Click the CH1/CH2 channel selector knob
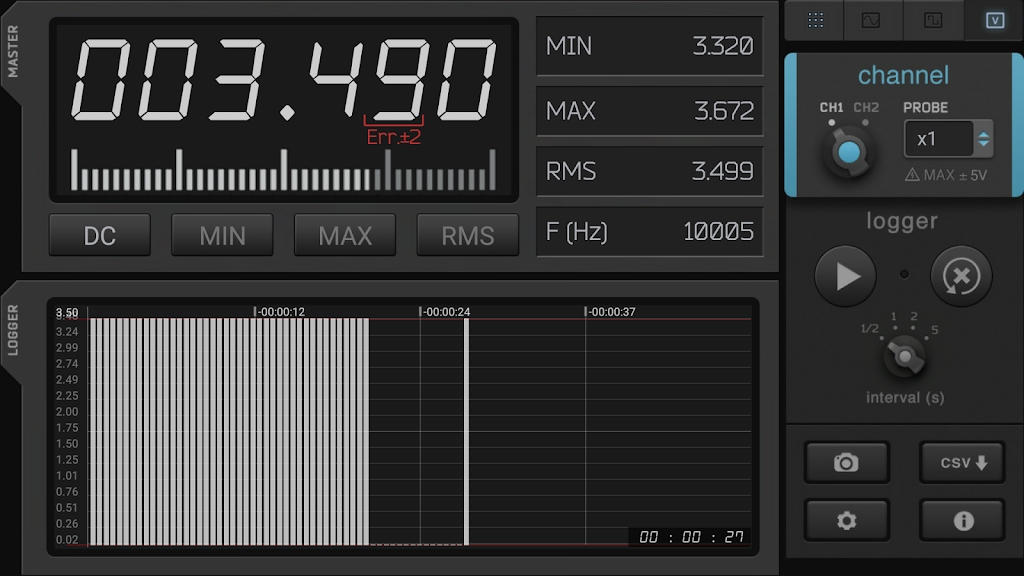 [x=849, y=153]
